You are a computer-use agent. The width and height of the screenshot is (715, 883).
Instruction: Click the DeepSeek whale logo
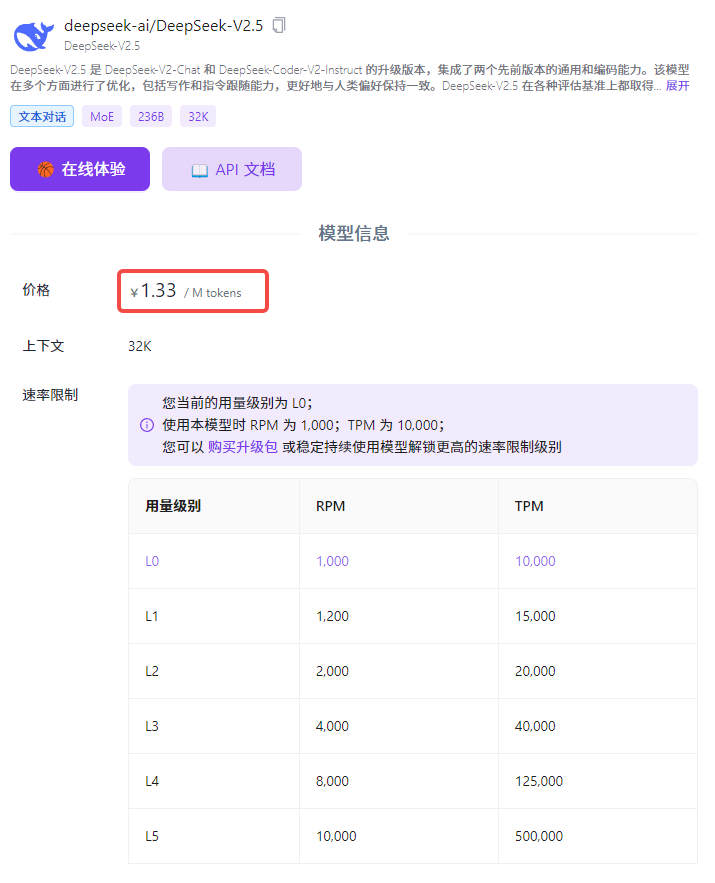(x=33, y=35)
